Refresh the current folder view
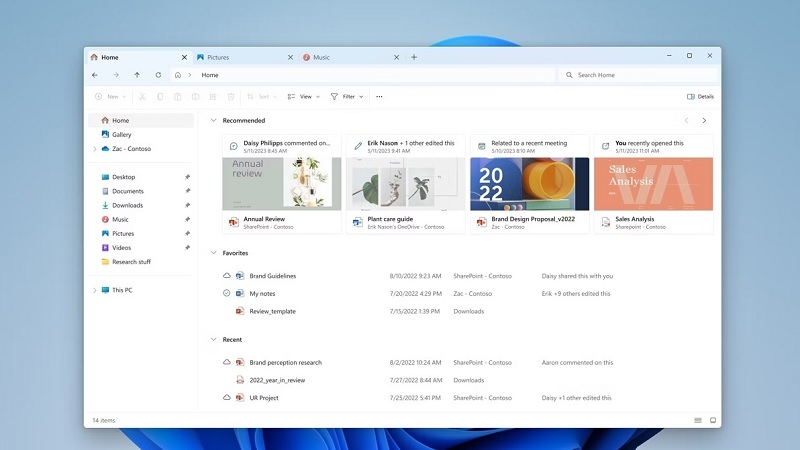The image size is (800, 450). point(158,75)
